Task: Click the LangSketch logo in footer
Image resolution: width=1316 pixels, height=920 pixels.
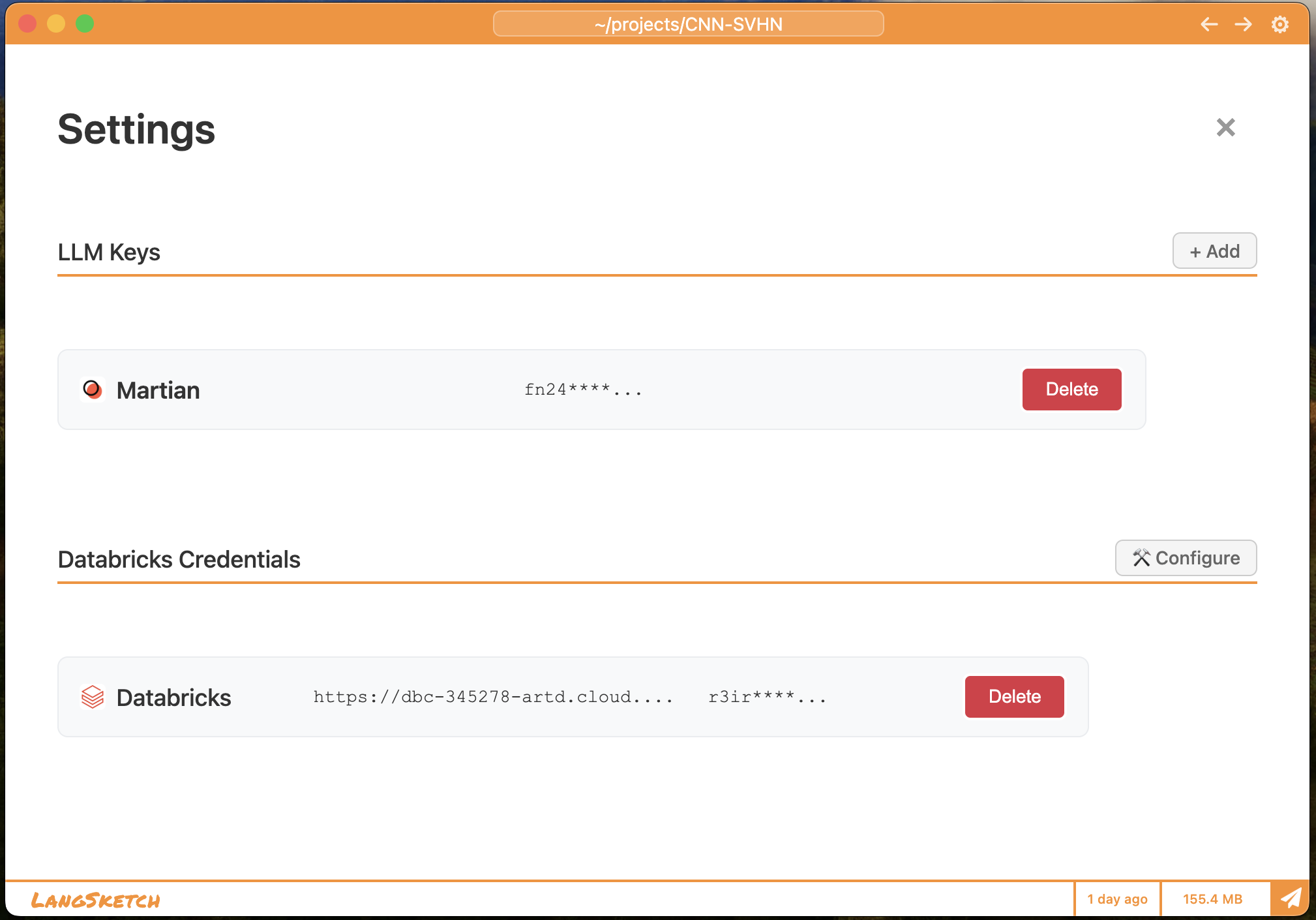Action: tap(96, 900)
